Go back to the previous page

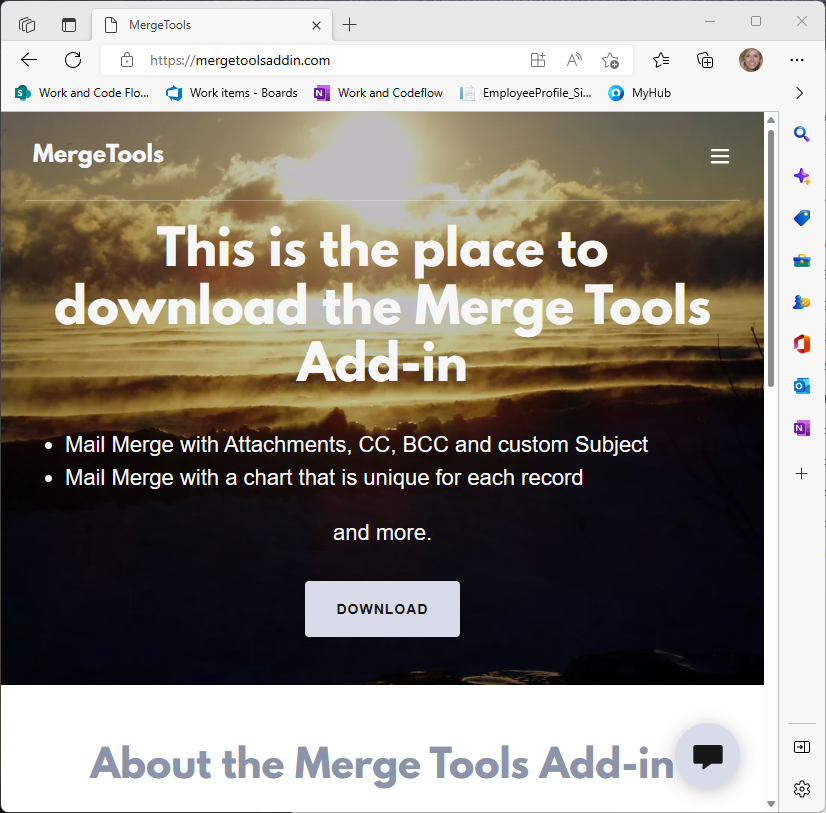pos(29,60)
